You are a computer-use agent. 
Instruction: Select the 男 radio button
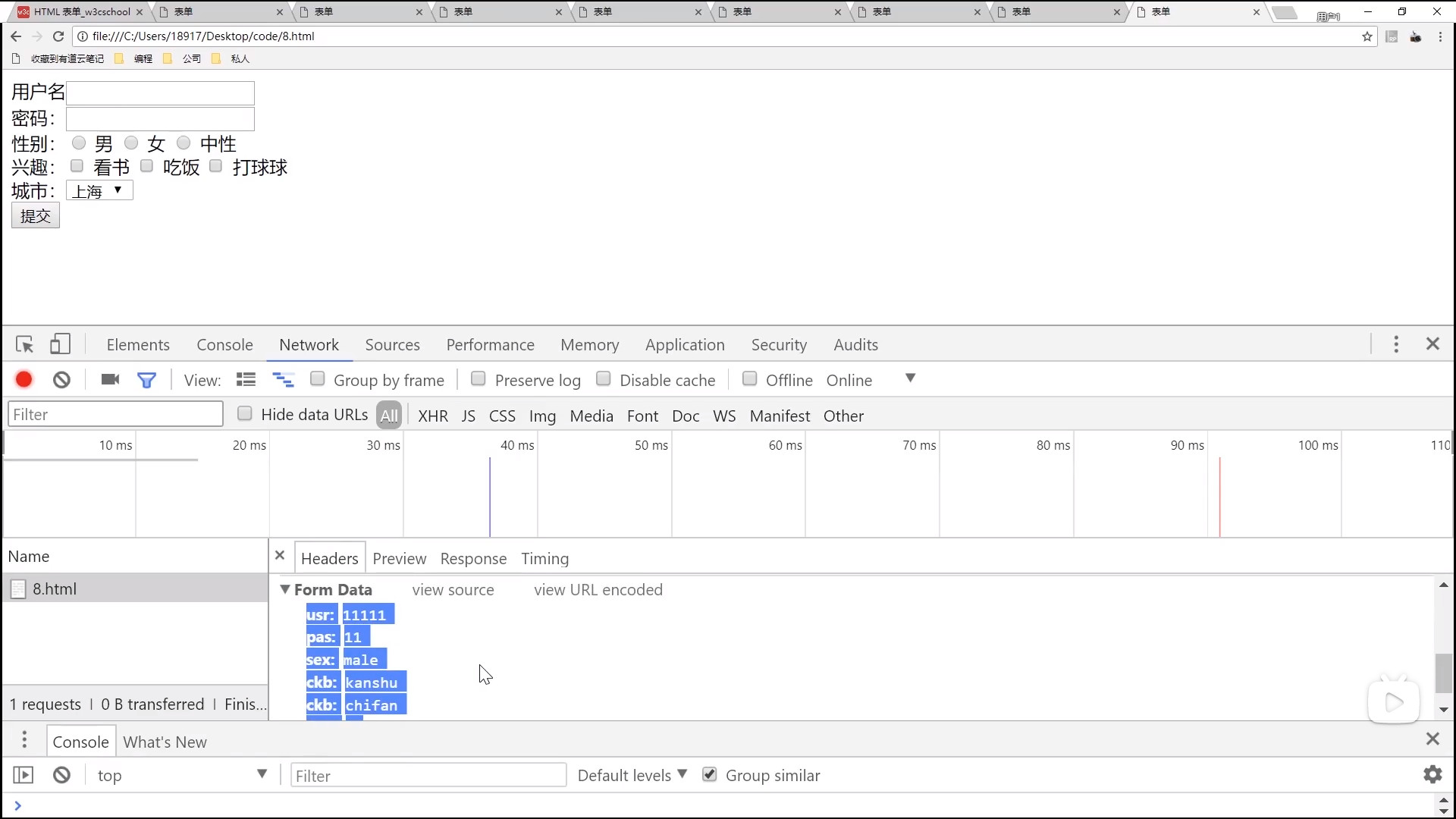click(79, 143)
